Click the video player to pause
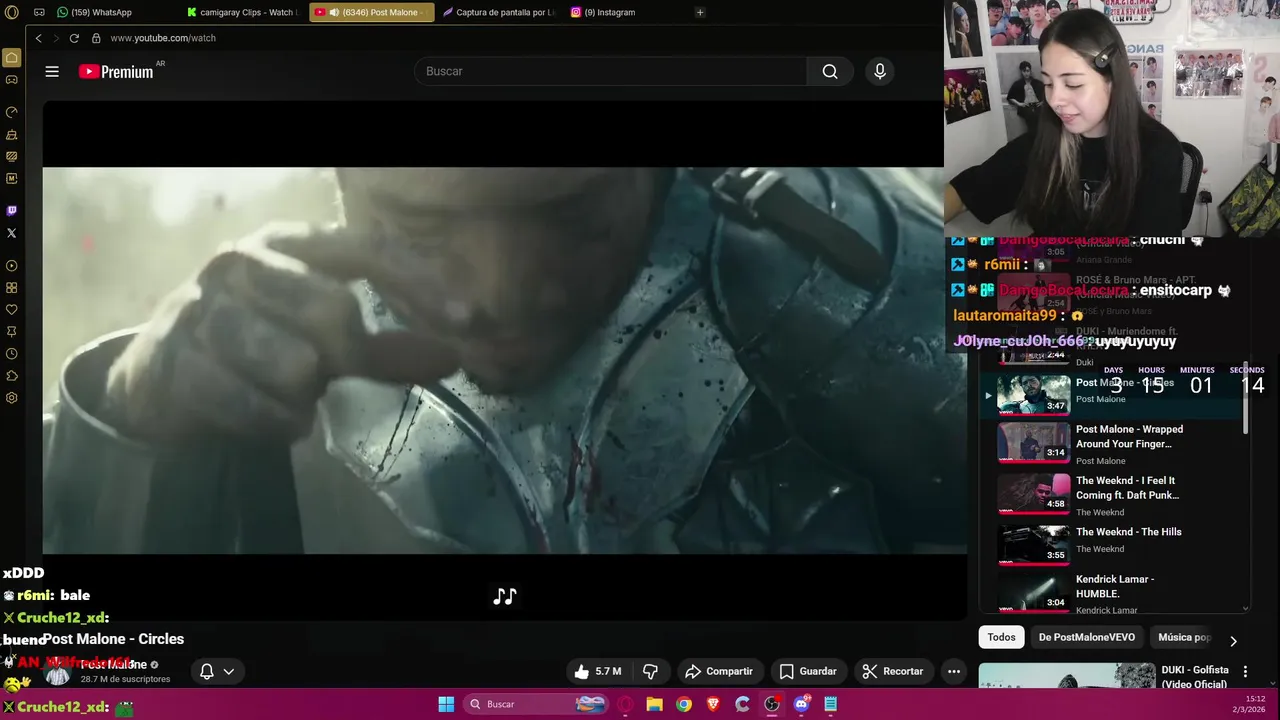The height and width of the screenshot is (720, 1280). [x=505, y=360]
